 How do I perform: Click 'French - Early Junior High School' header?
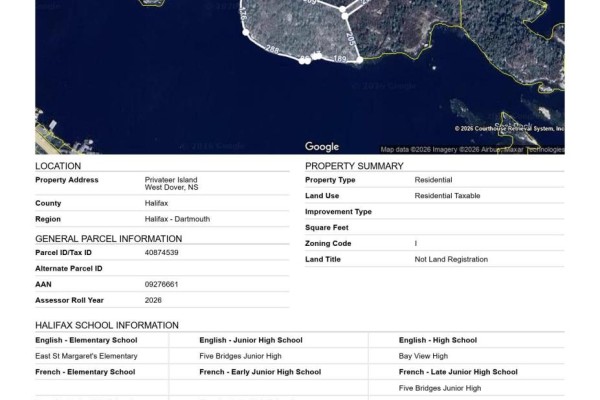260,372
